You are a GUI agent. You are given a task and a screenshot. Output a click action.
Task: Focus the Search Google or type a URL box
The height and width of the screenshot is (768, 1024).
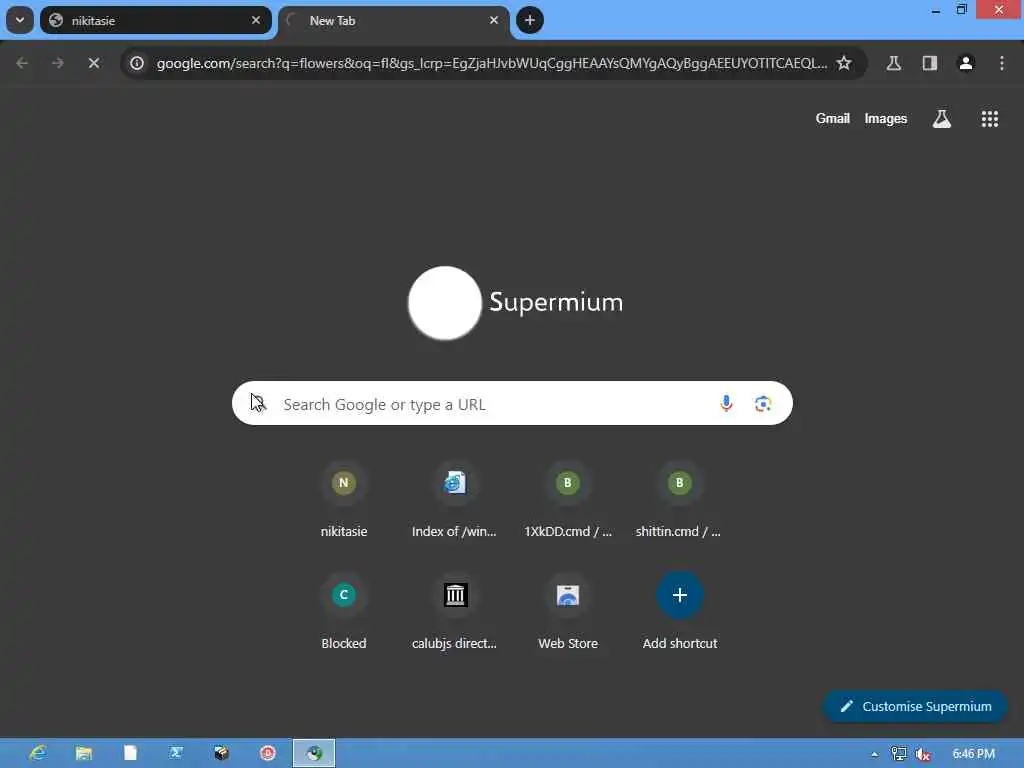click(x=512, y=403)
